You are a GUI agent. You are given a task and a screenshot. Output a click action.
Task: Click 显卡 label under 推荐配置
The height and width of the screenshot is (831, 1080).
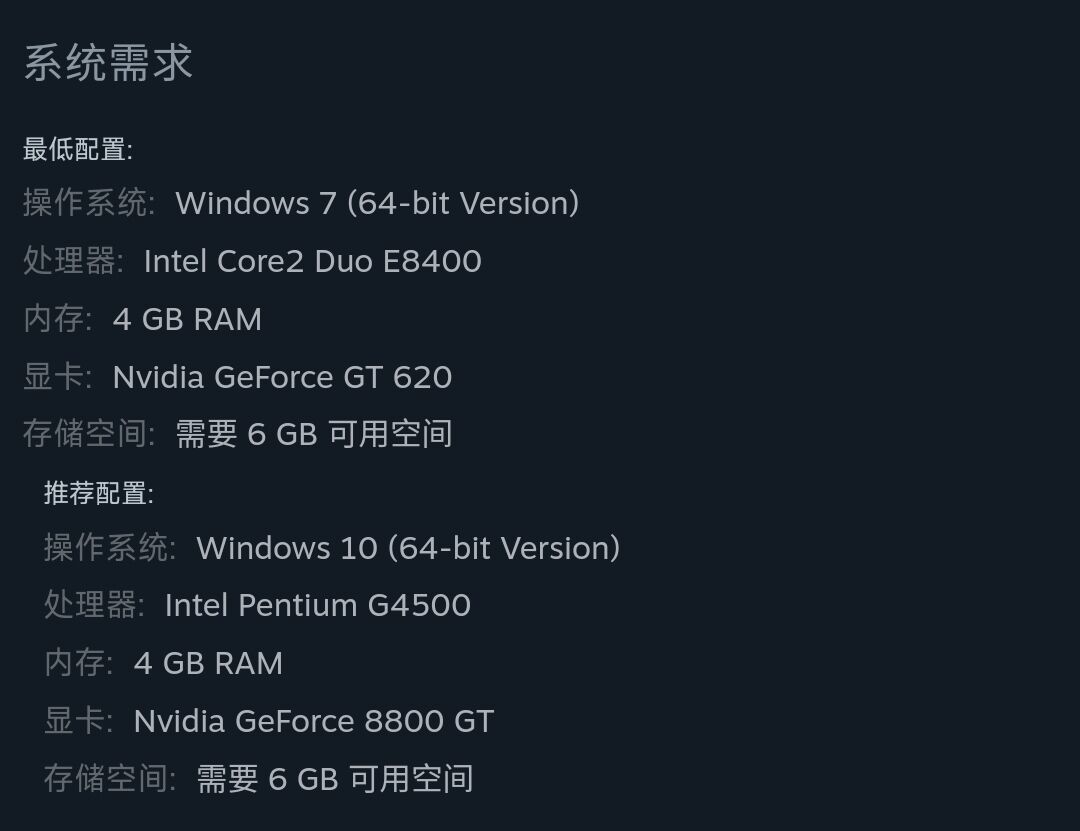78,721
